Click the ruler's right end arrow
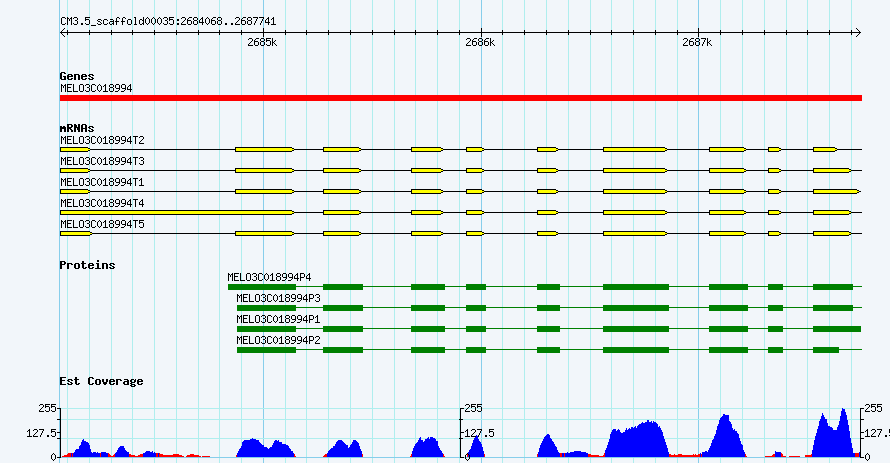 pos(858,33)
